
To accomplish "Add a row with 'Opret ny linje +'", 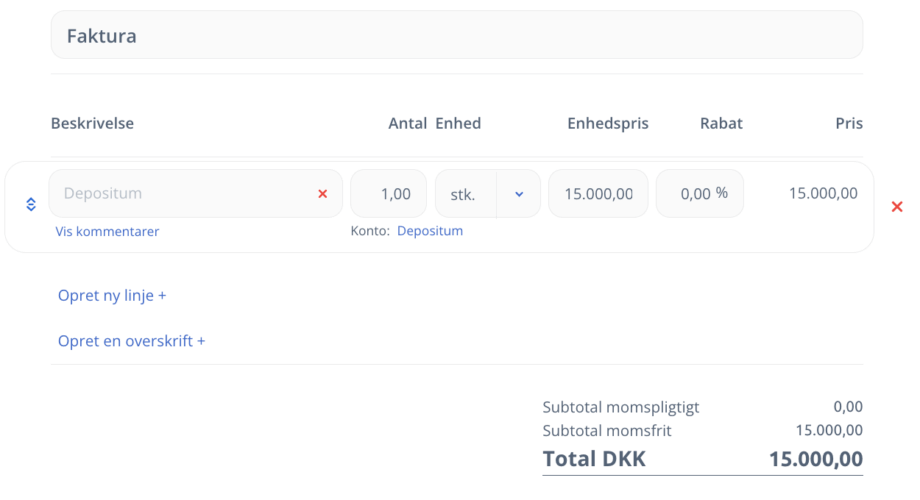I will (x=112, y=296).
